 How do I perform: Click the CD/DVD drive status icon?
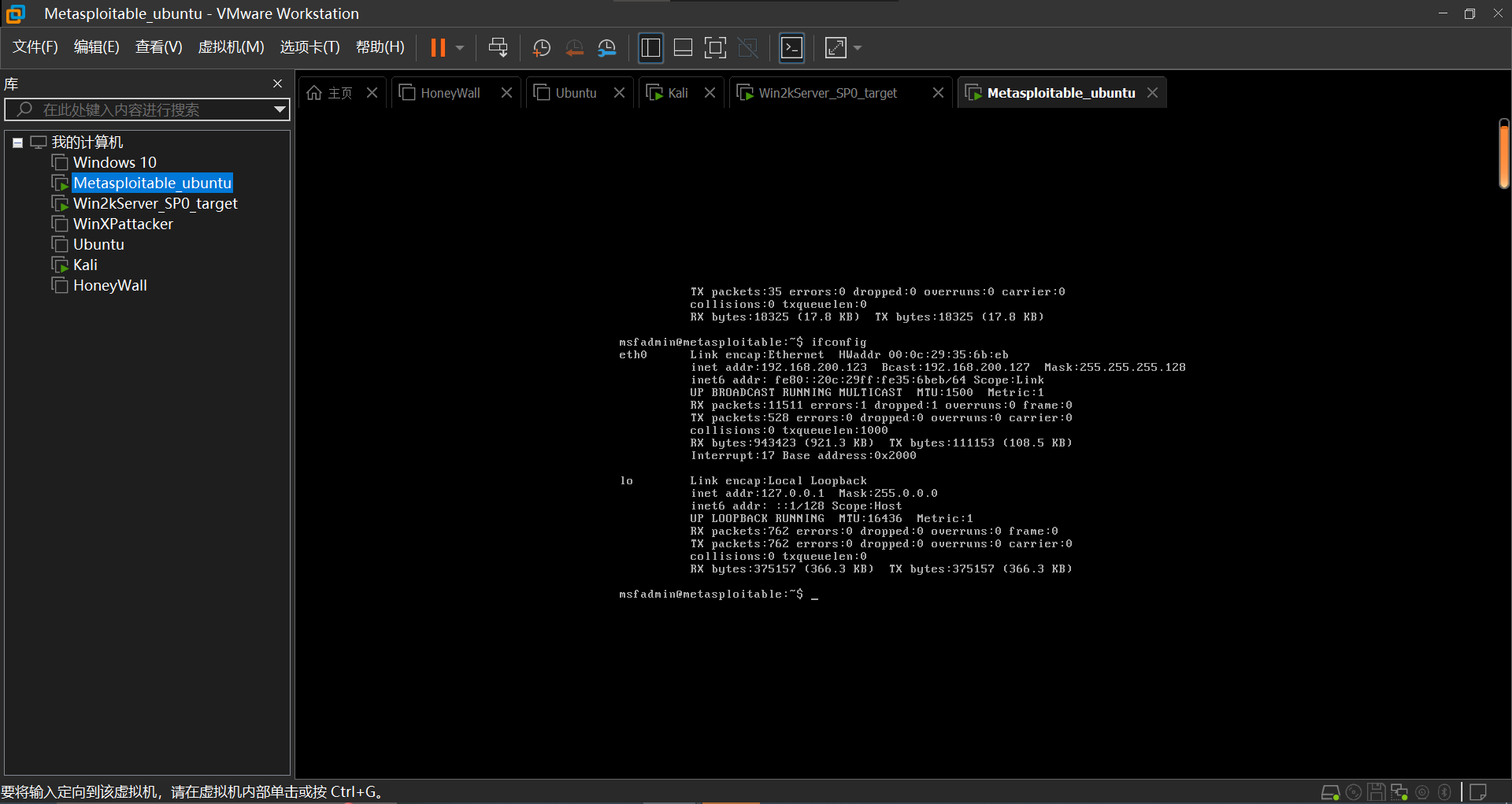(x=1354, y=792)
